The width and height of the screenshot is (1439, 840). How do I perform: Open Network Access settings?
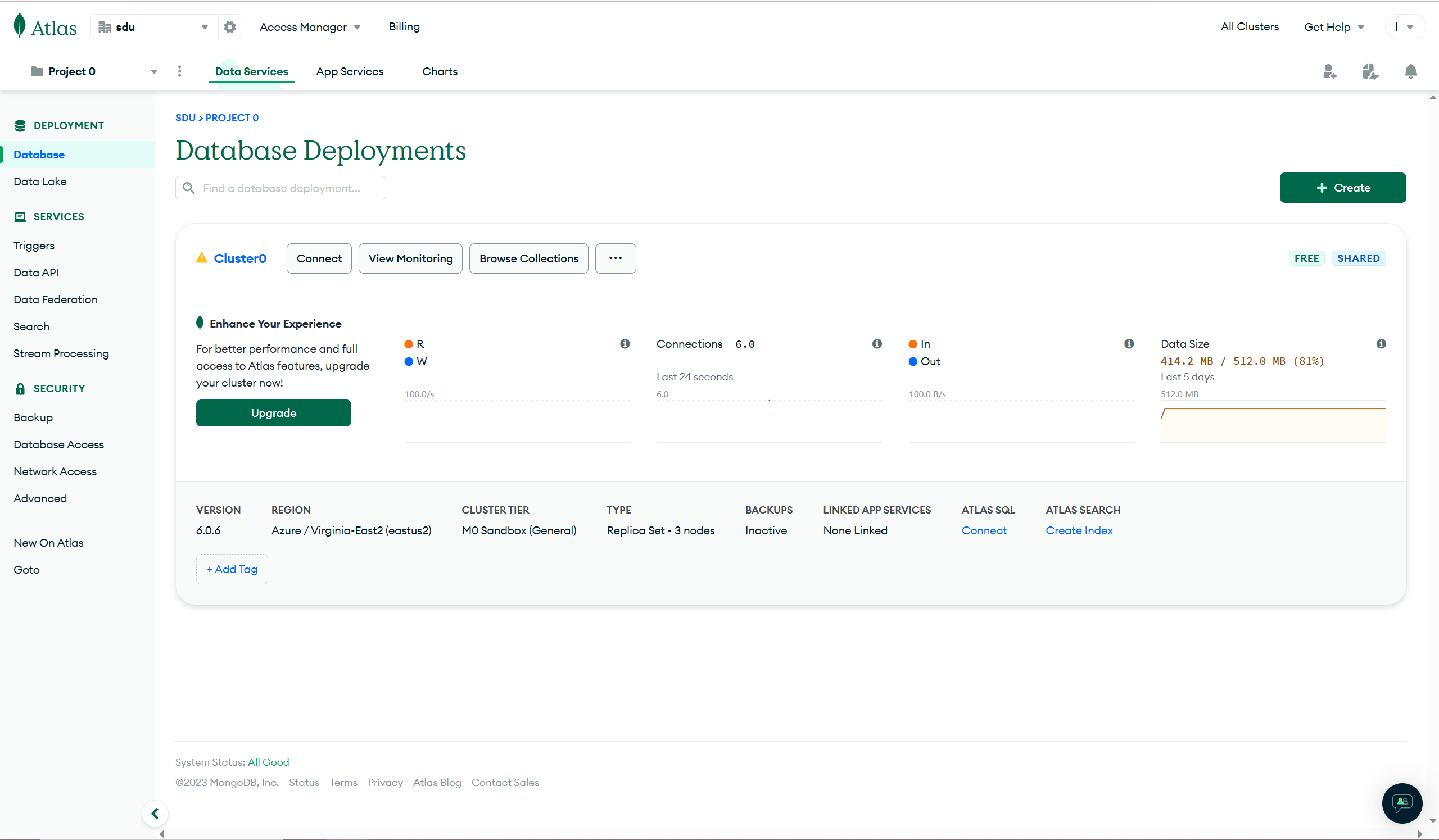(55, 471)
